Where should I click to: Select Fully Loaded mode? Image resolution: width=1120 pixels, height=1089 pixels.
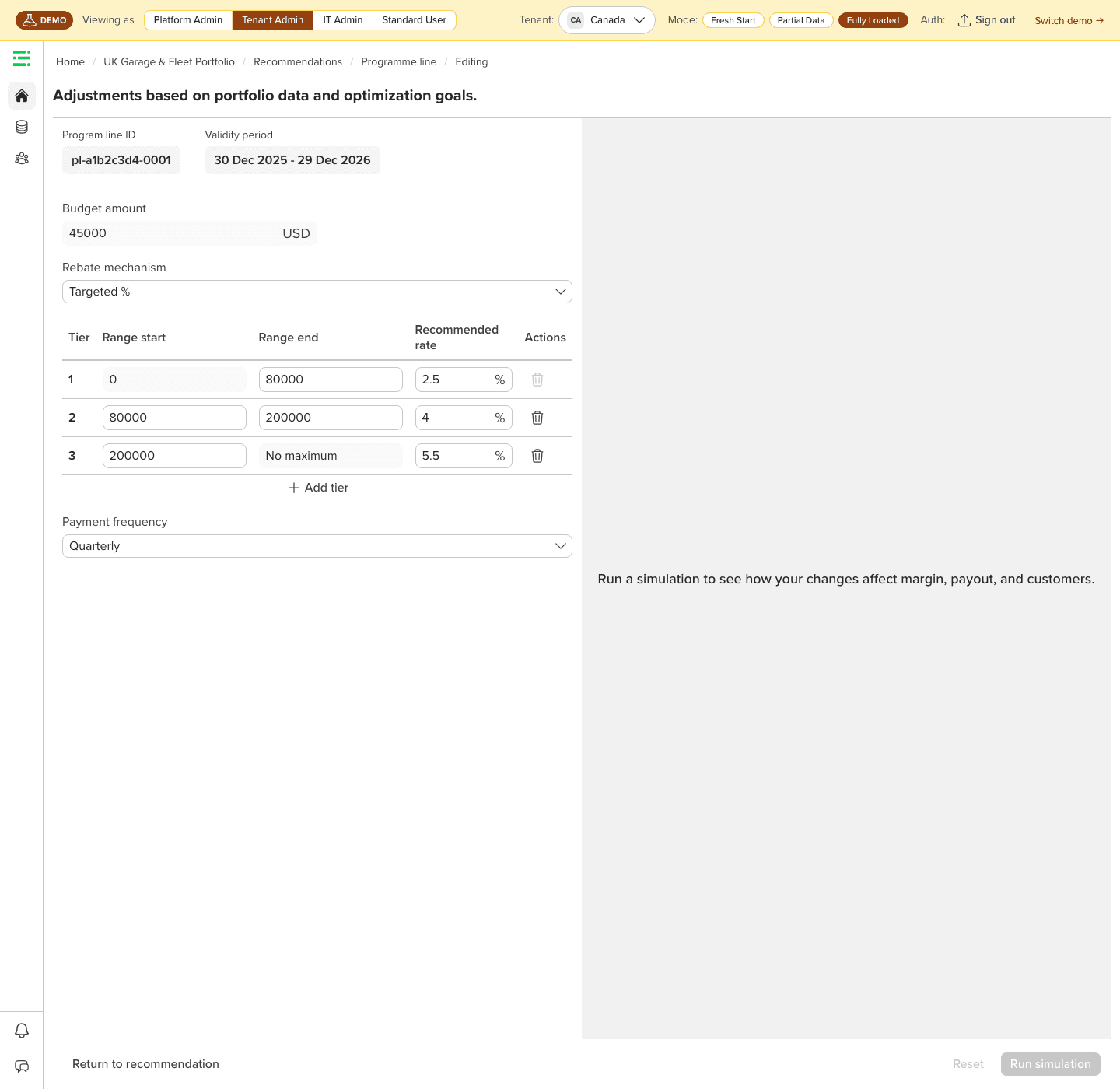point(873,20)
